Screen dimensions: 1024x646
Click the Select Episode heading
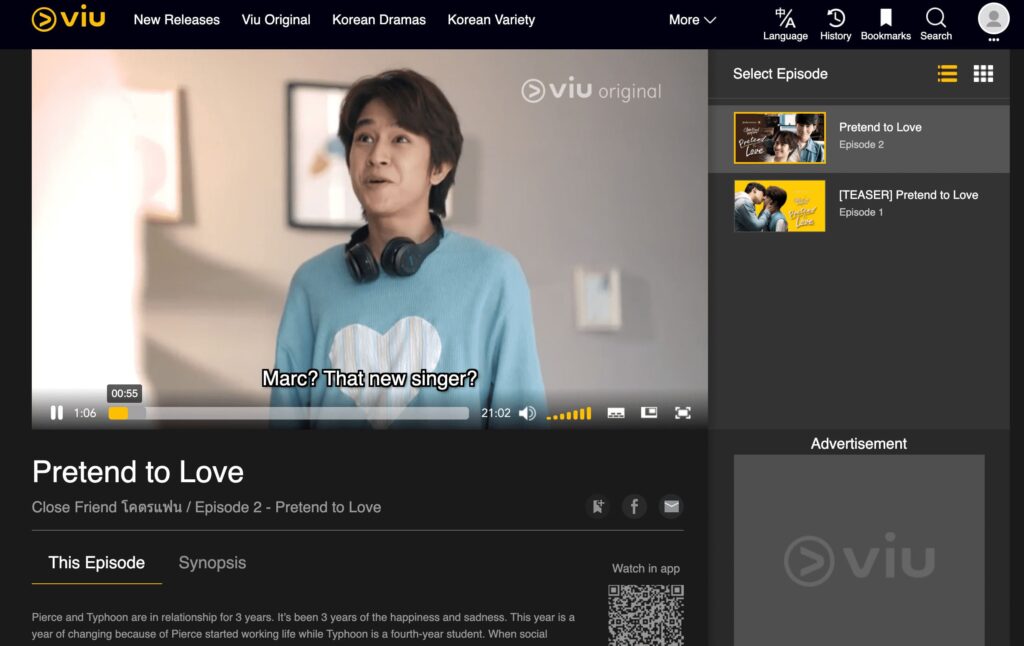tap(780, 74)
